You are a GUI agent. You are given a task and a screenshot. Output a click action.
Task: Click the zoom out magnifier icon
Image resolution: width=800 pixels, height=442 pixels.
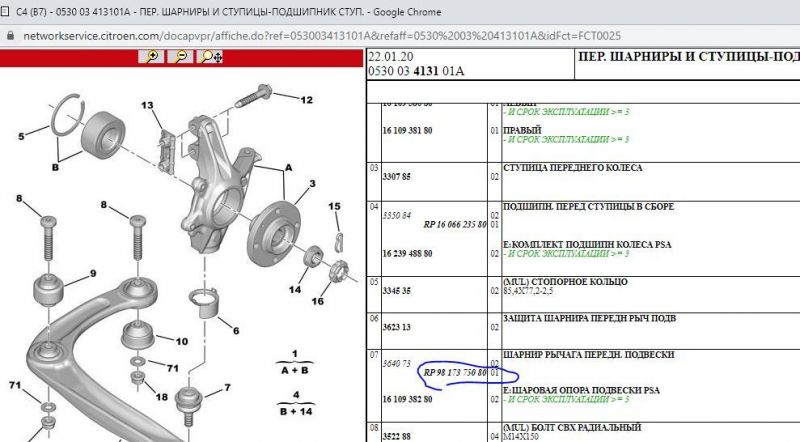[x=181, y=57]
